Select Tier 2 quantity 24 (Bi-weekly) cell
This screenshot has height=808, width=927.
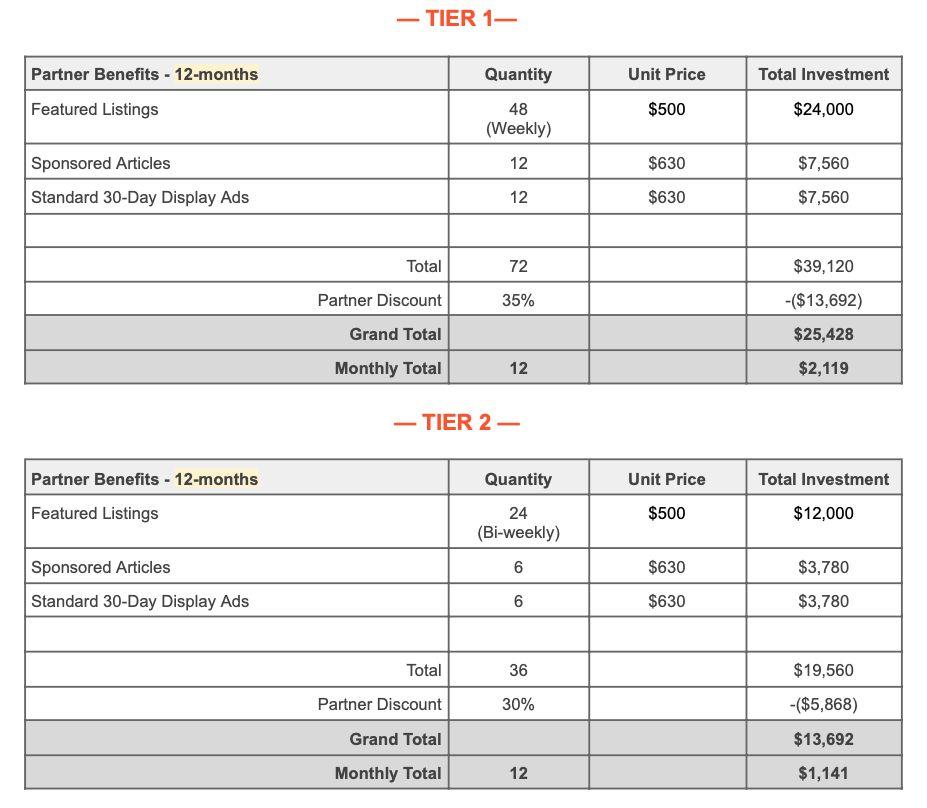[x=518, y=521]
